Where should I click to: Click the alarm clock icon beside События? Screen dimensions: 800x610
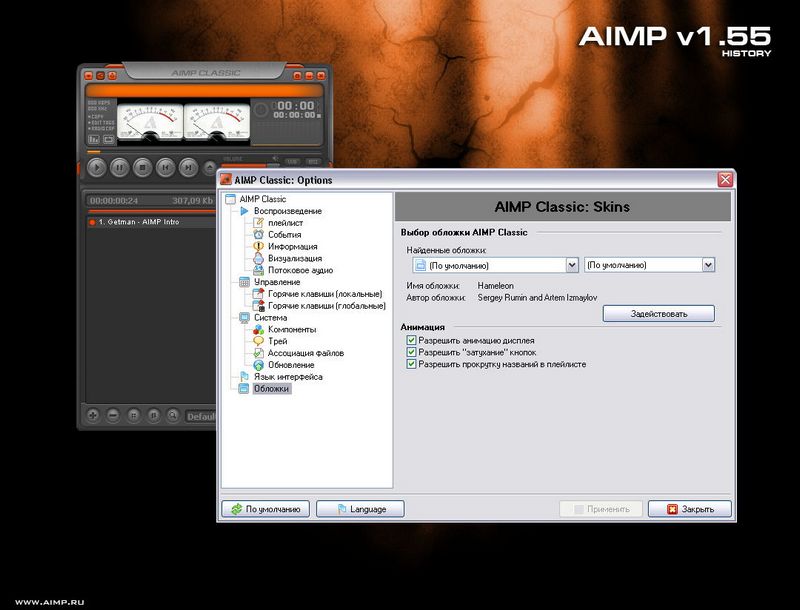259,235
